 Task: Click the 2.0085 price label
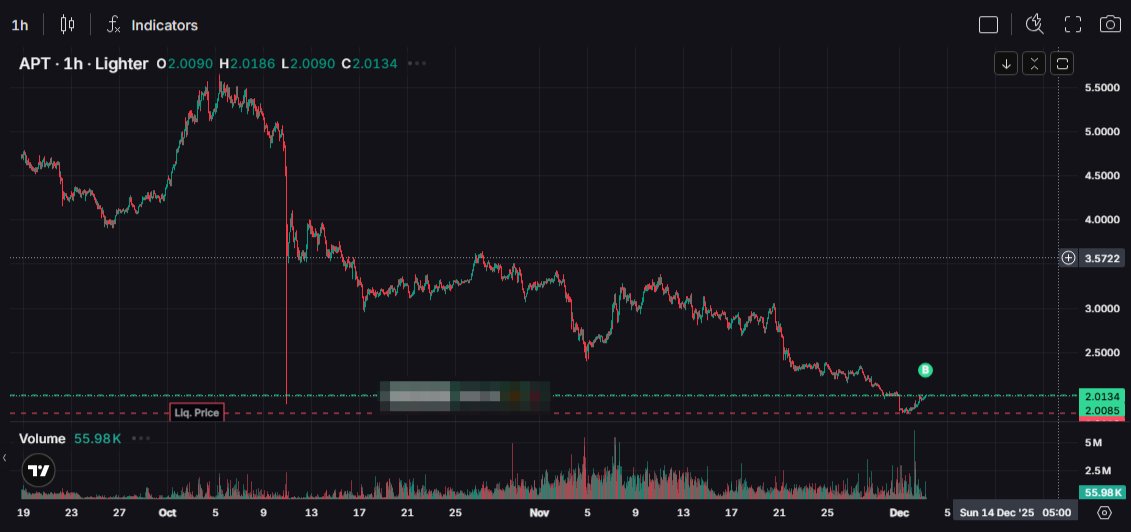1101,411
